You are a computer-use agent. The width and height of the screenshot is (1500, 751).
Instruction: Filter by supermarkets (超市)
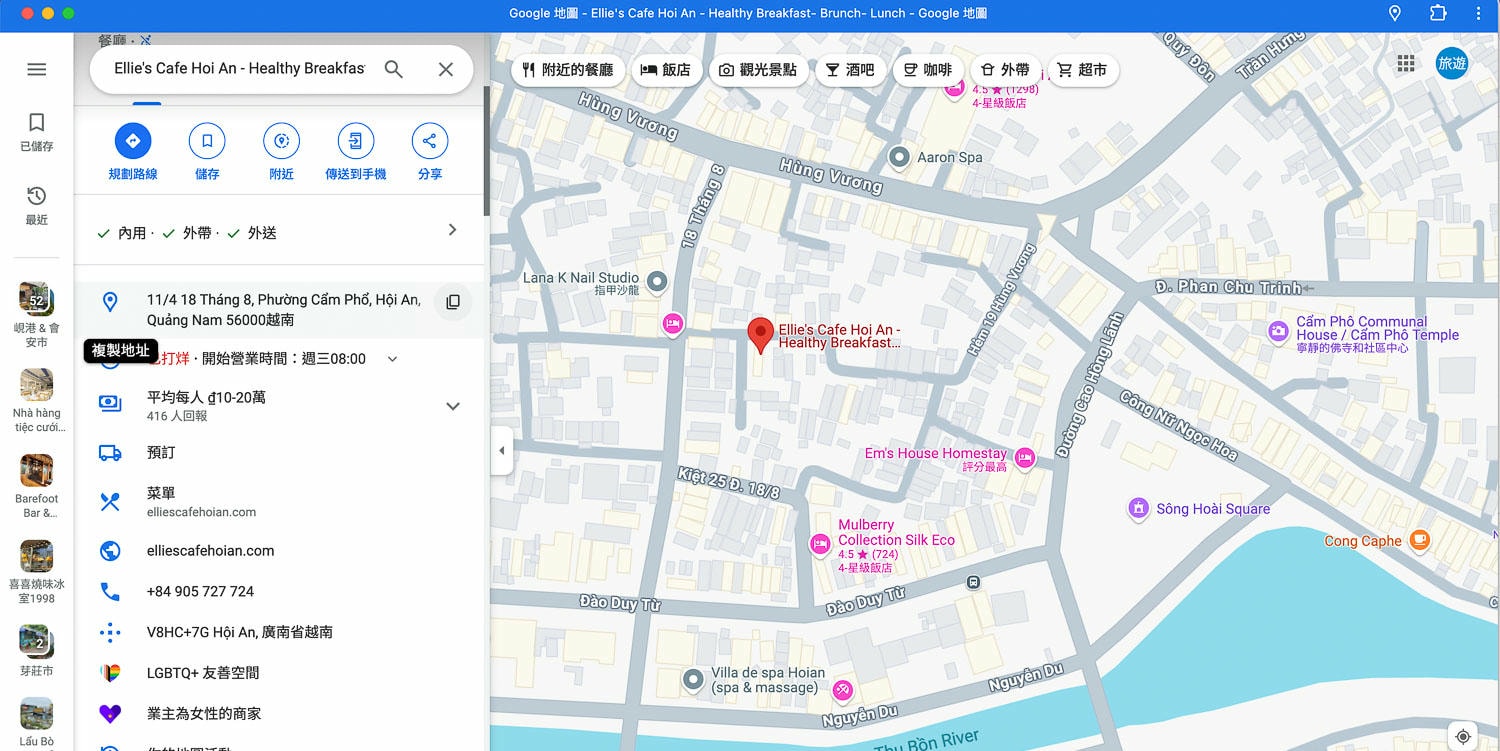pyautogui.click(x=1083, y=70)
